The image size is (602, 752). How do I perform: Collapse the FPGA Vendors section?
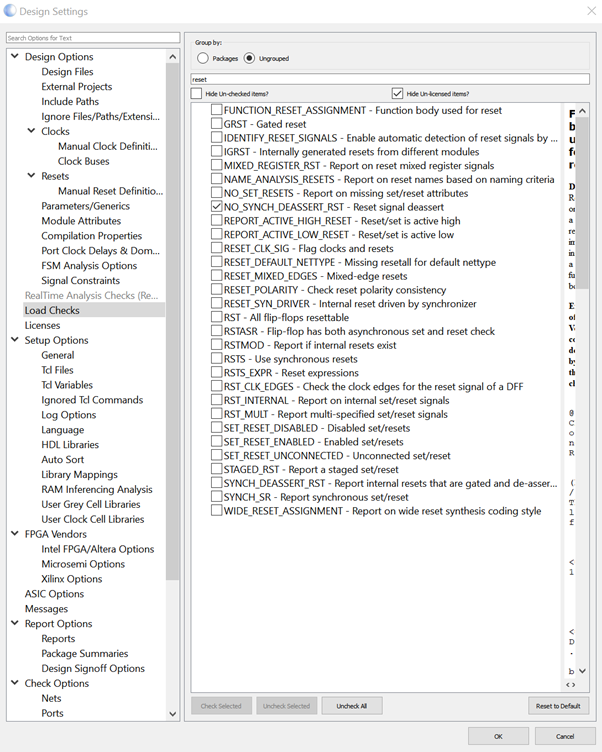pos(15,534)
